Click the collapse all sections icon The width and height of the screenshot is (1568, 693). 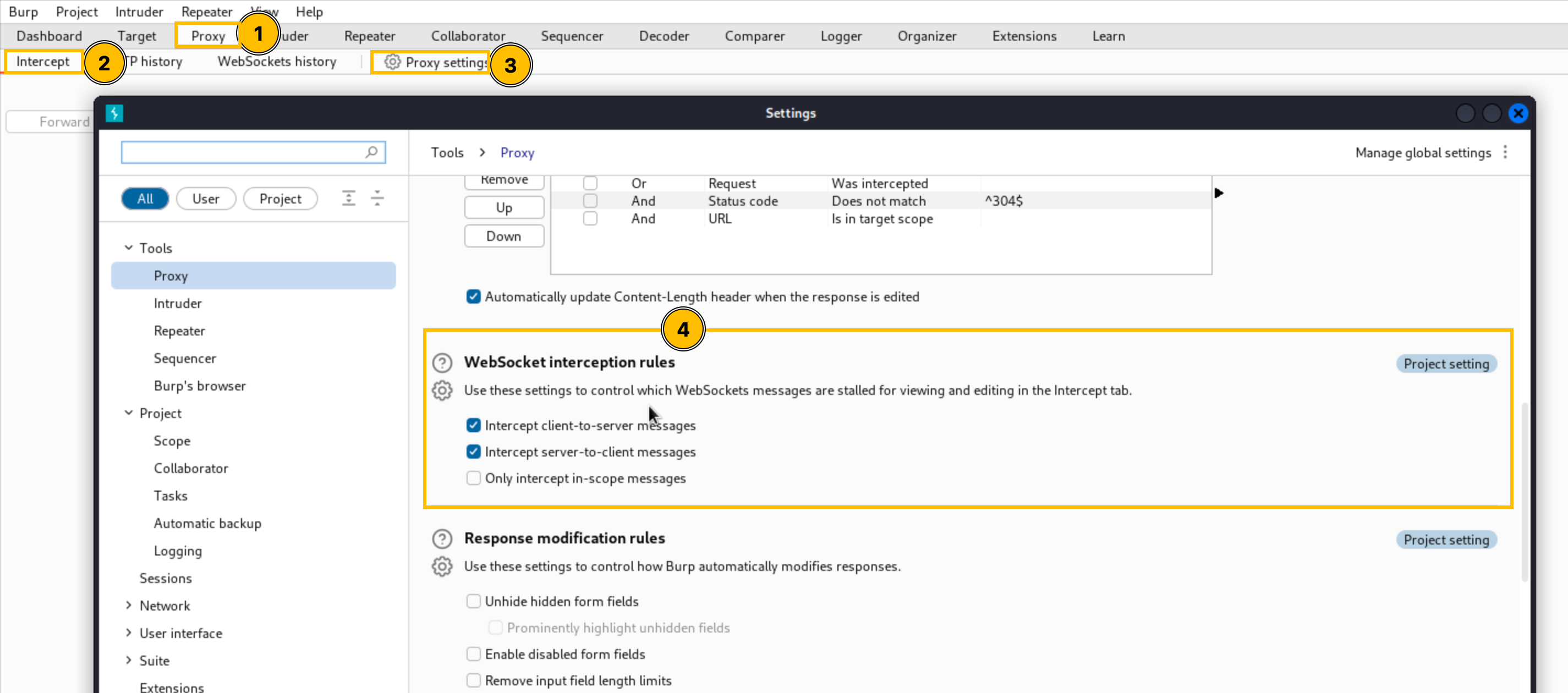click(377, 199)
